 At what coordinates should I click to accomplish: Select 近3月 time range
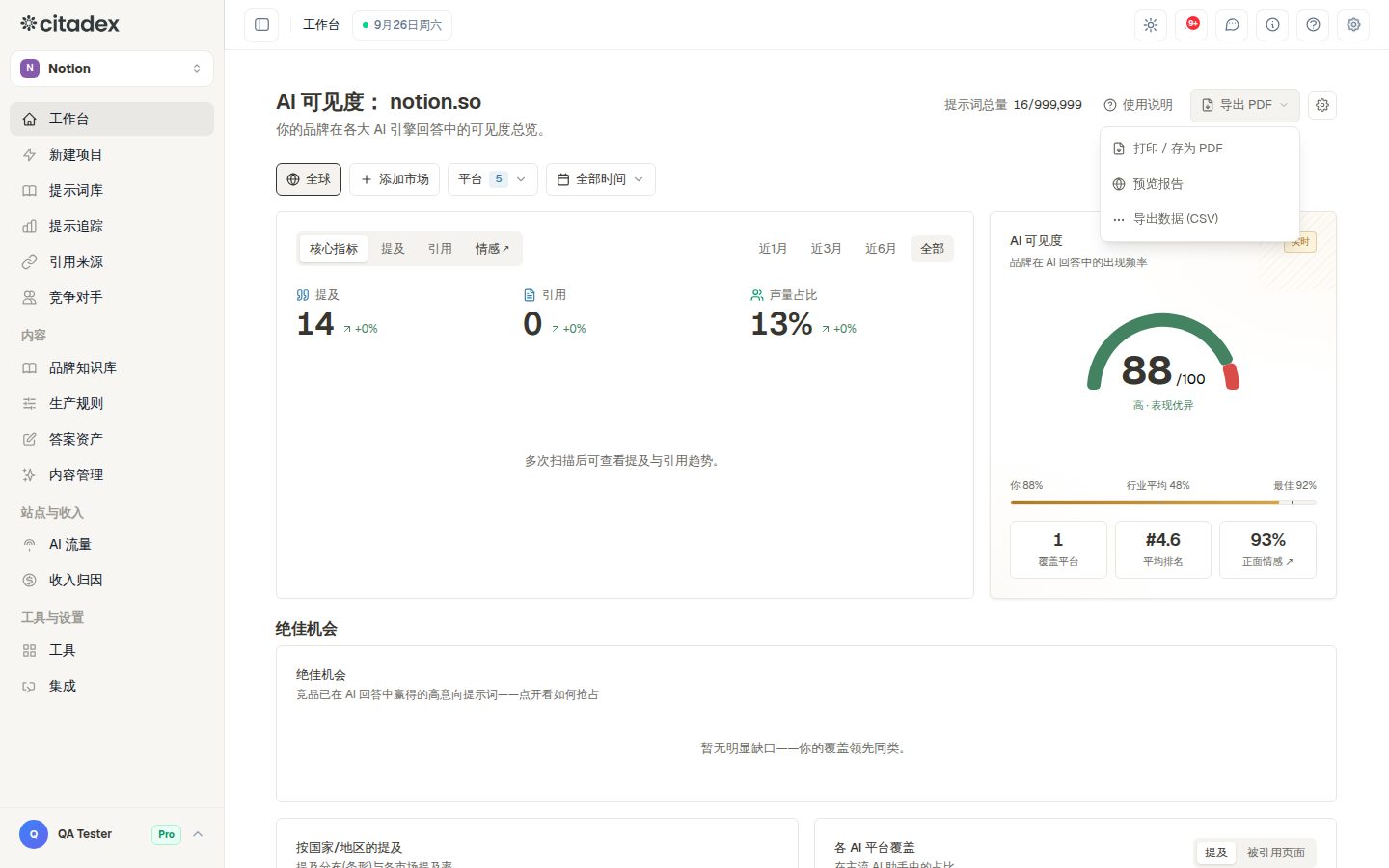826,249
